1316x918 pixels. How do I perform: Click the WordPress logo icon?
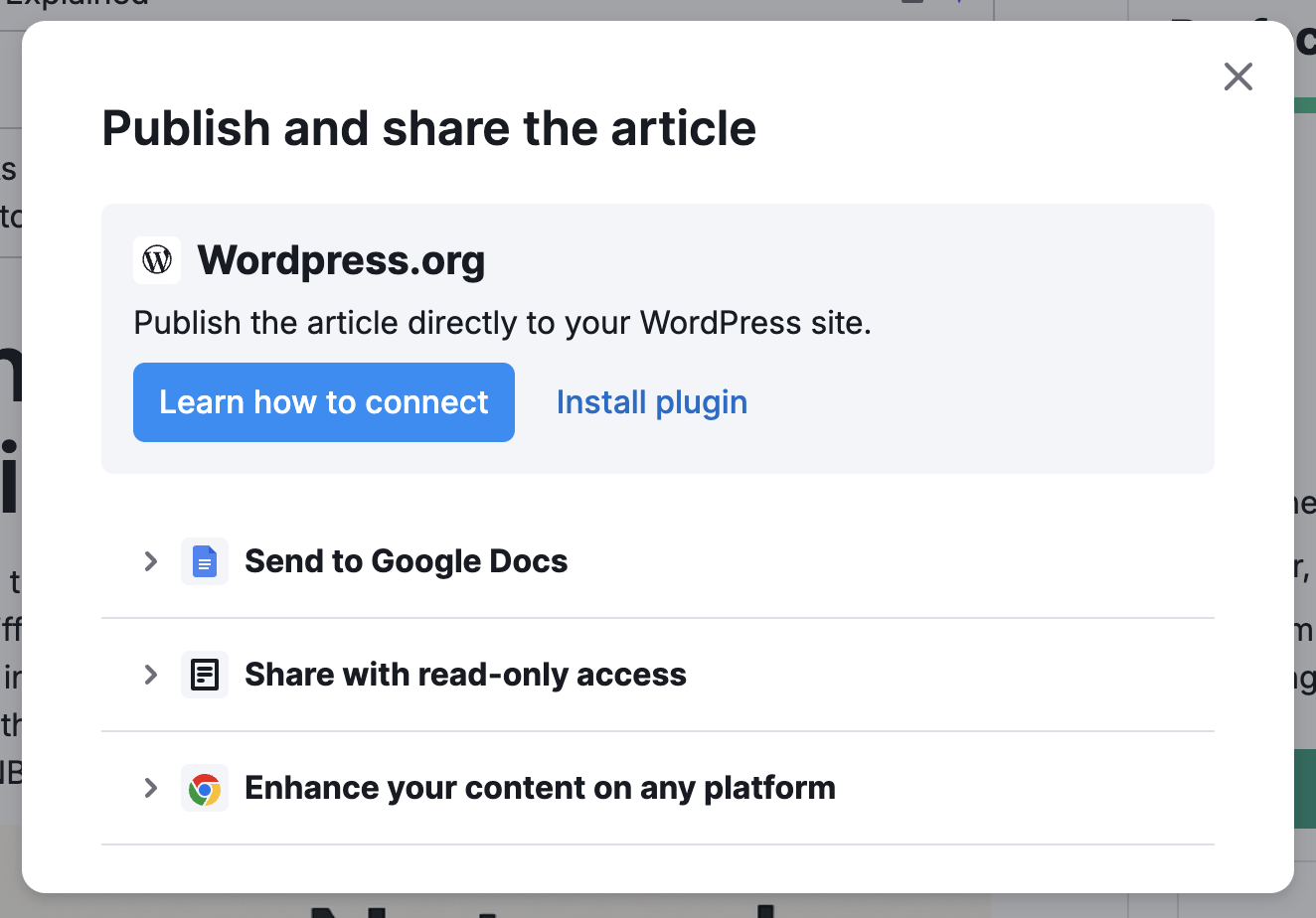[x=157, y=260]
